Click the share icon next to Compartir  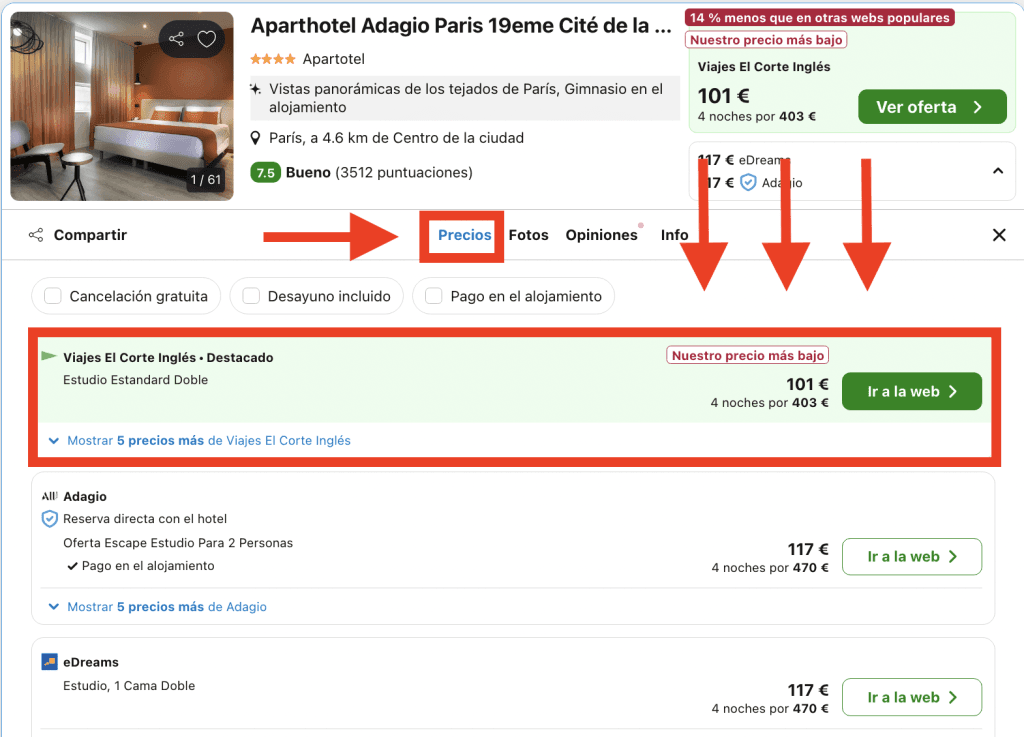pyautogui.click(x=36, y=235)
